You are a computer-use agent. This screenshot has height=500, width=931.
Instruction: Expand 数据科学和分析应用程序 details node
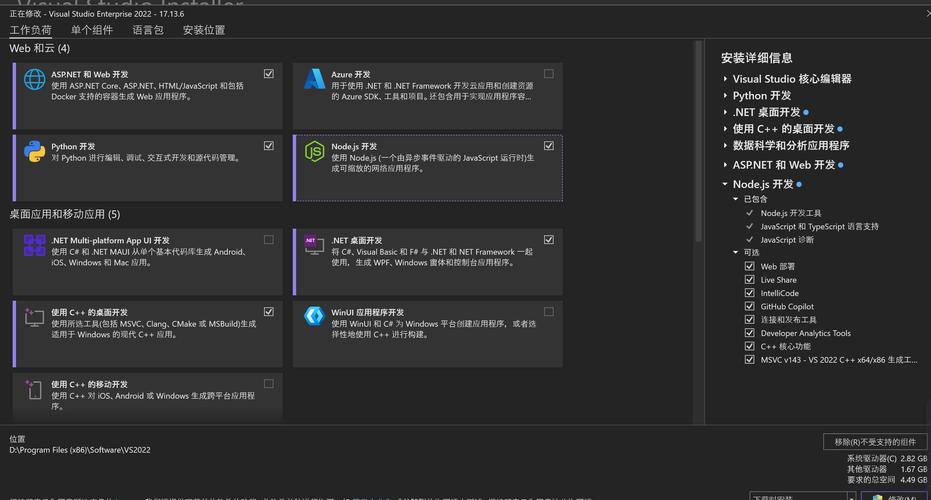click(726, 145)
